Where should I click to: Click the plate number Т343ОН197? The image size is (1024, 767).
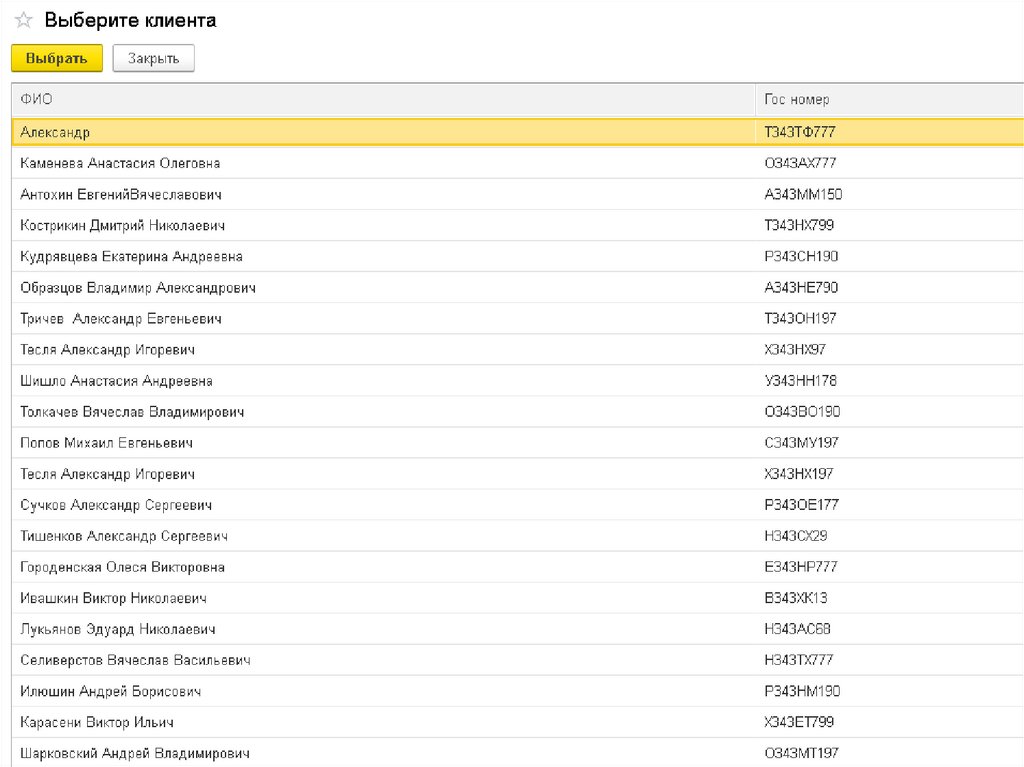tap(800, 319)
